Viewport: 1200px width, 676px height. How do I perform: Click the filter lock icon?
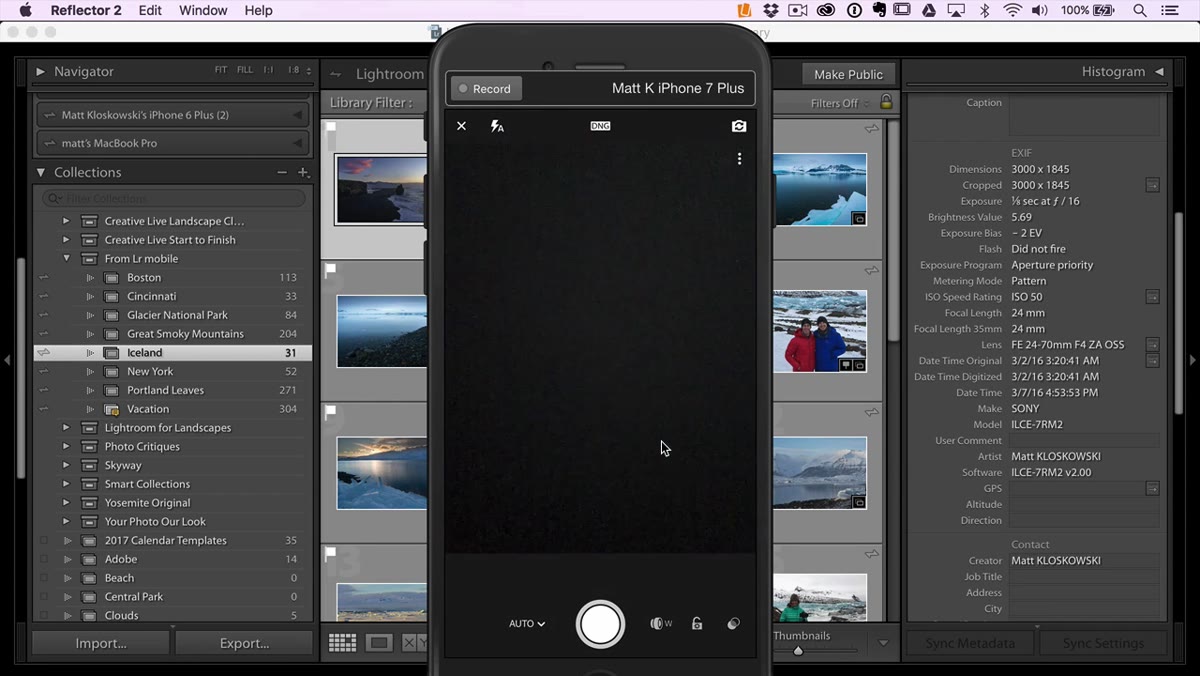coord(885,102)
